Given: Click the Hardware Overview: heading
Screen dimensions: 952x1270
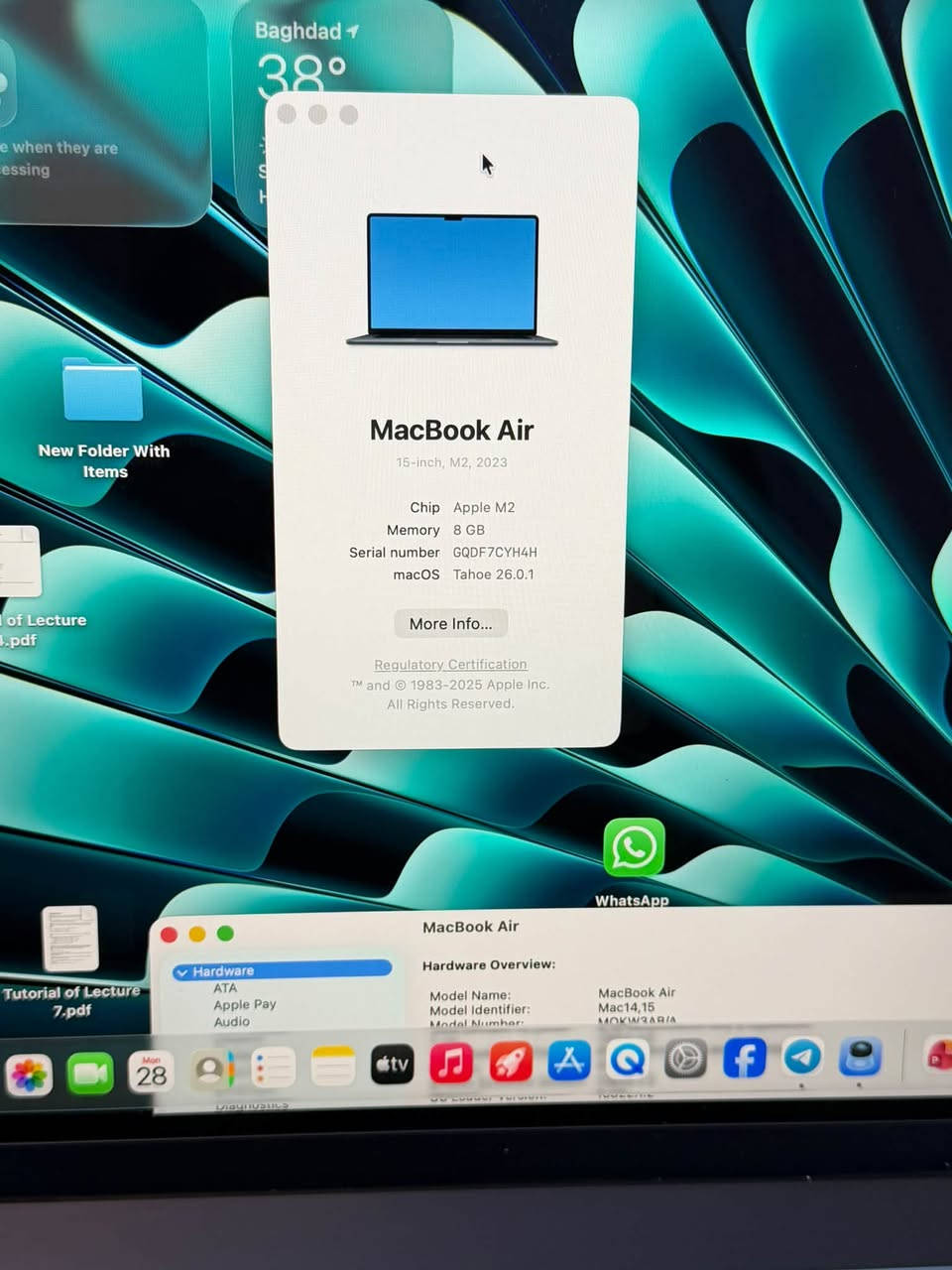Looking at the screenshot, I should coord(489,964).
